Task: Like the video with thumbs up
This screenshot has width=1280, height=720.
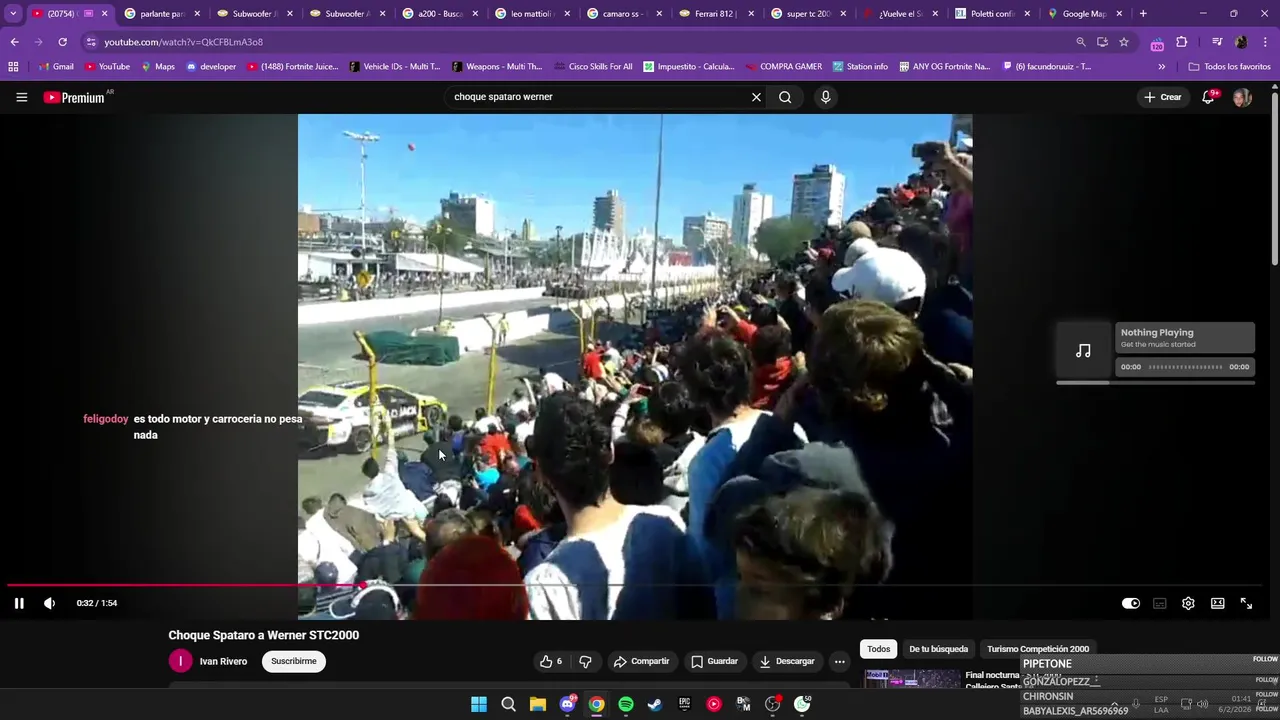Action: 550,661
